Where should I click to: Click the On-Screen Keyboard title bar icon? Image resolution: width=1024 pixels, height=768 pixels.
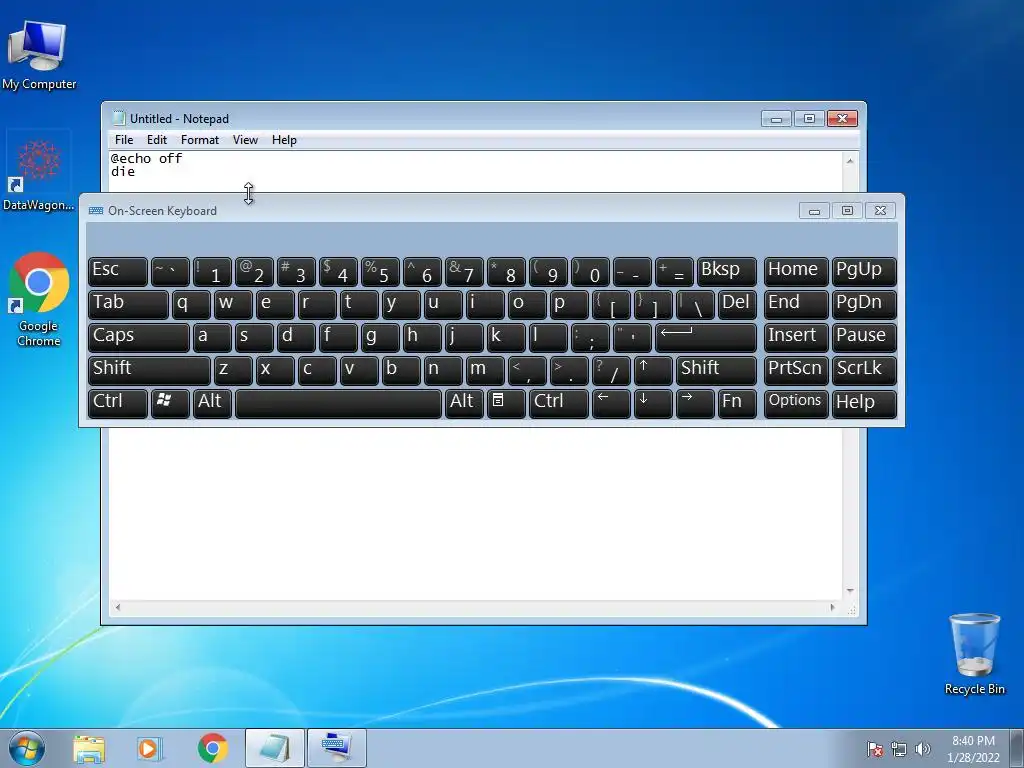click(96, 210)
